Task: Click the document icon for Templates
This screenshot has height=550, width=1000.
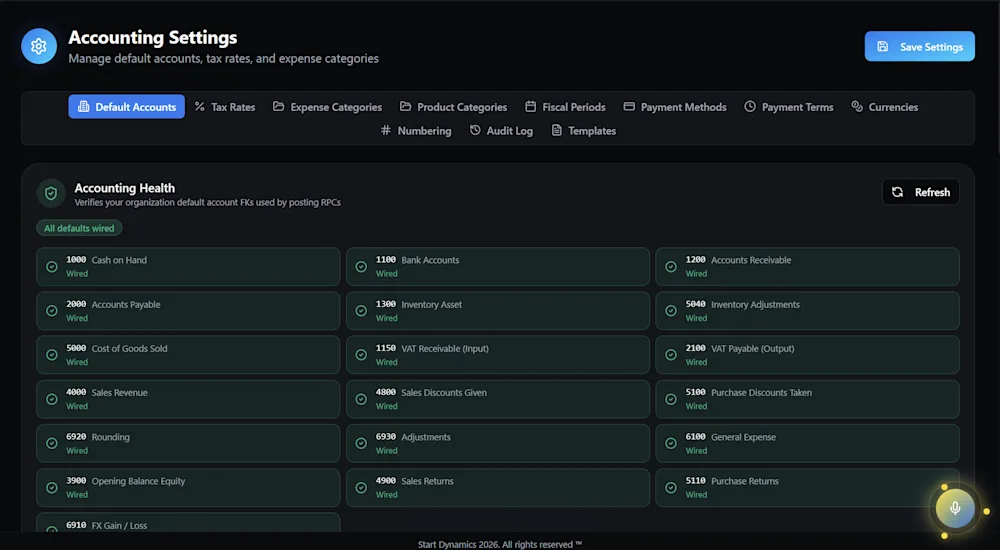Action: (x=557, y=130)
